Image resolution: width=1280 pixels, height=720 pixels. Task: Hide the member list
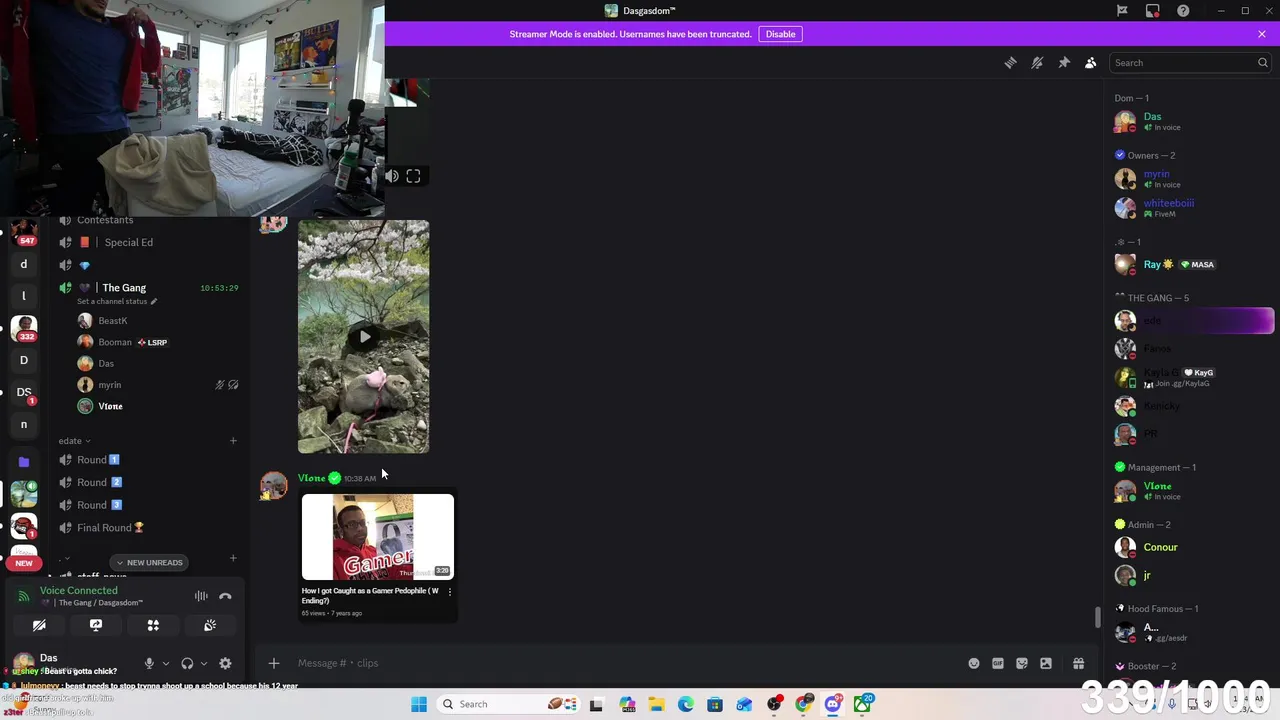click(1091, 63)
